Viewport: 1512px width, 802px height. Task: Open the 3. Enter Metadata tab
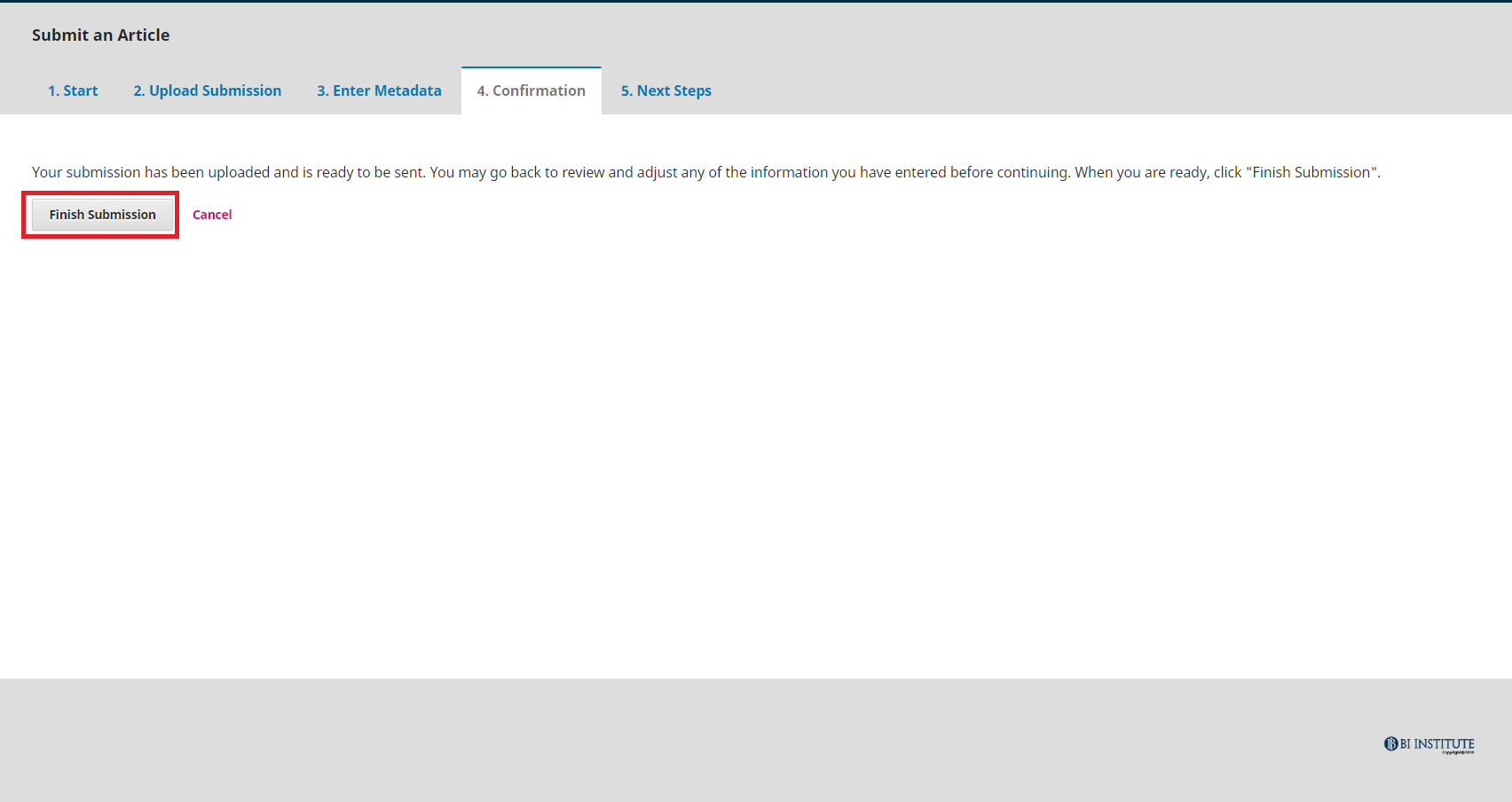(379, 90)
